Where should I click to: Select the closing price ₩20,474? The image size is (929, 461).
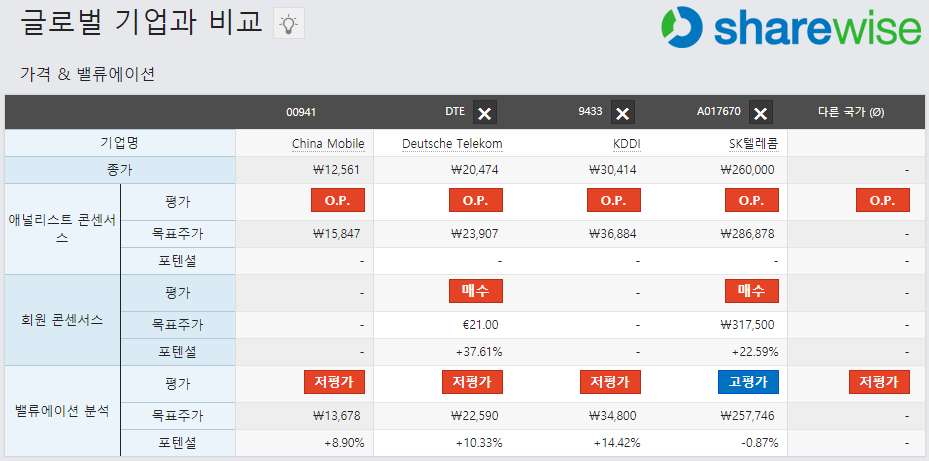pyautogui.click(x=475, y=170)
